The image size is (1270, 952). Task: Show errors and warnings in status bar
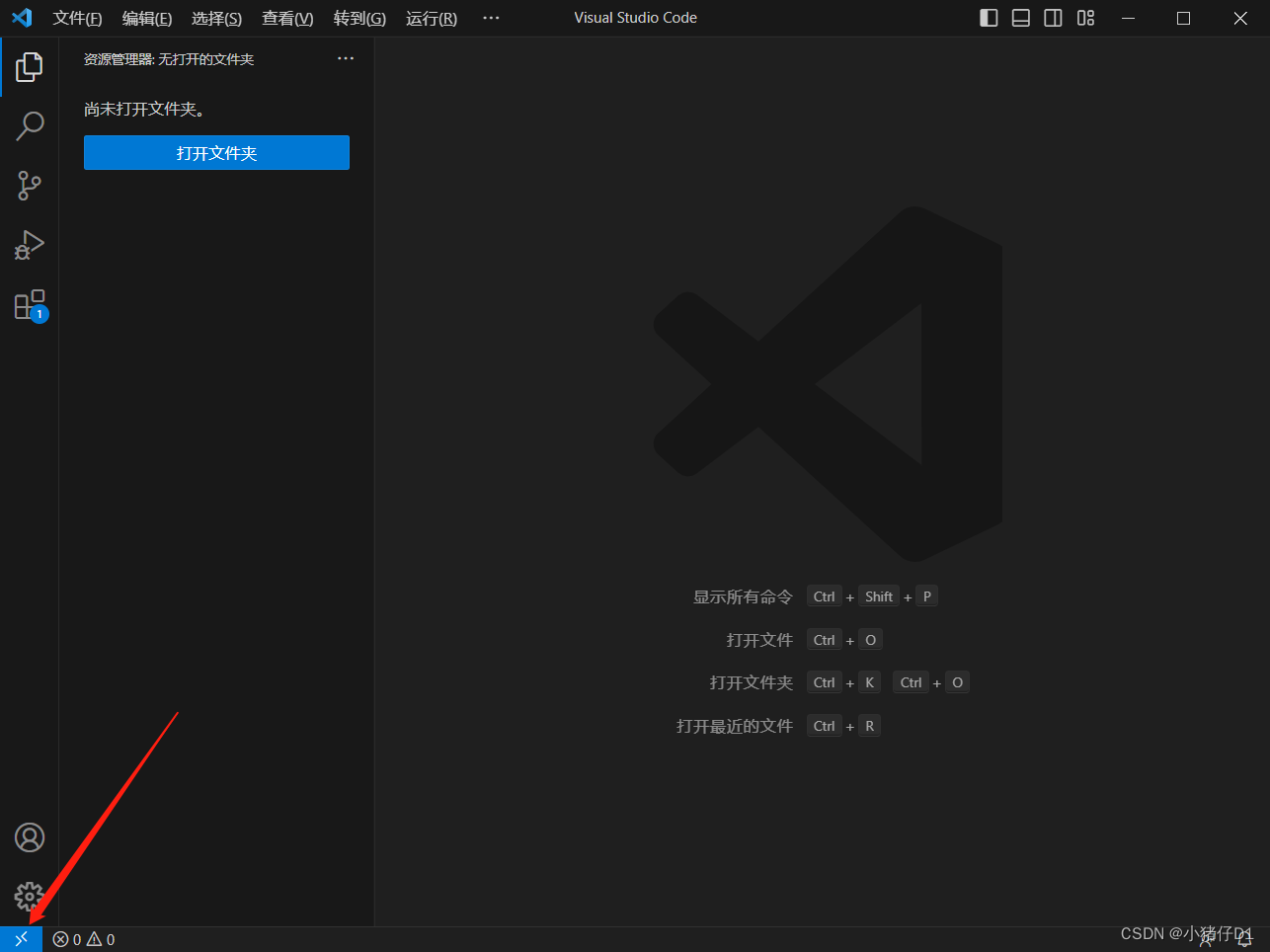tap(84, 939)
